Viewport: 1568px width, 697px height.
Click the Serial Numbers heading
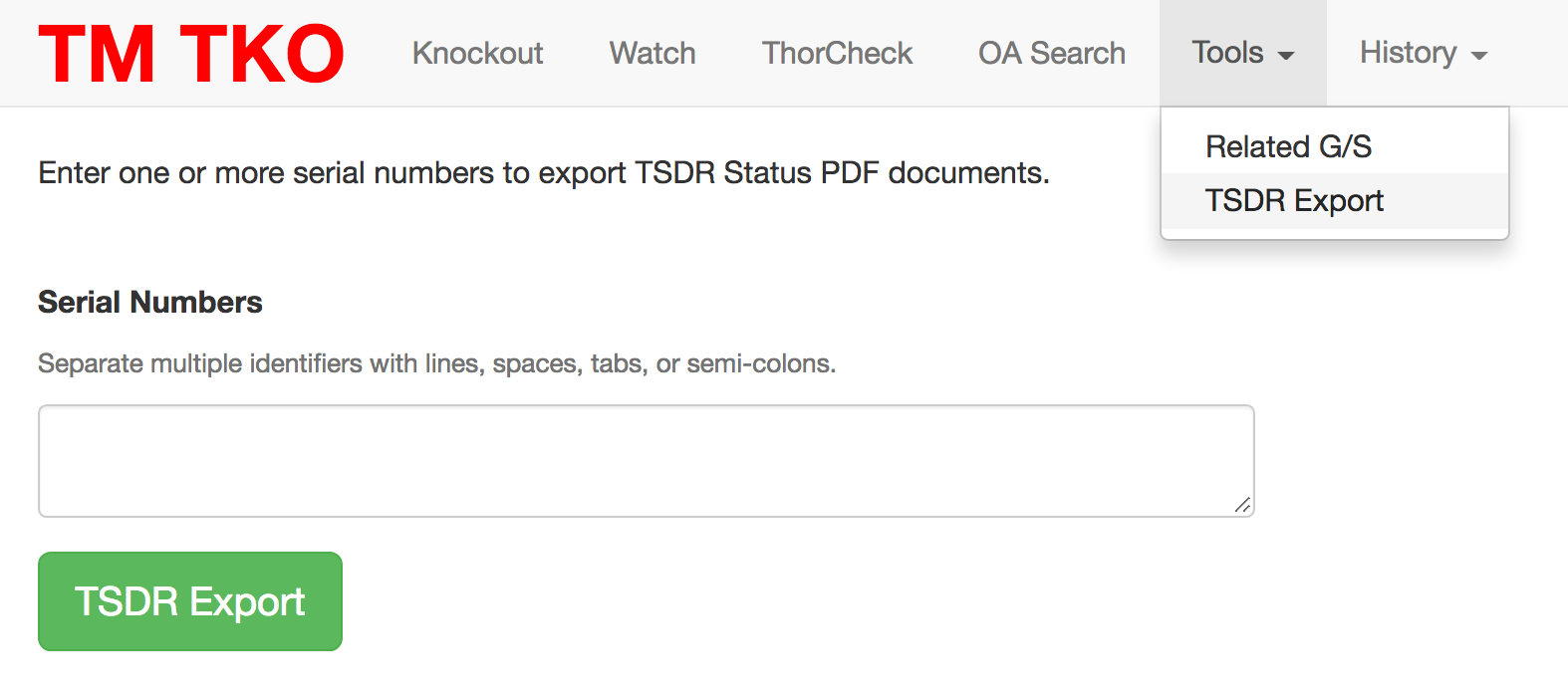pyautogui.click(x=149, y=302)
